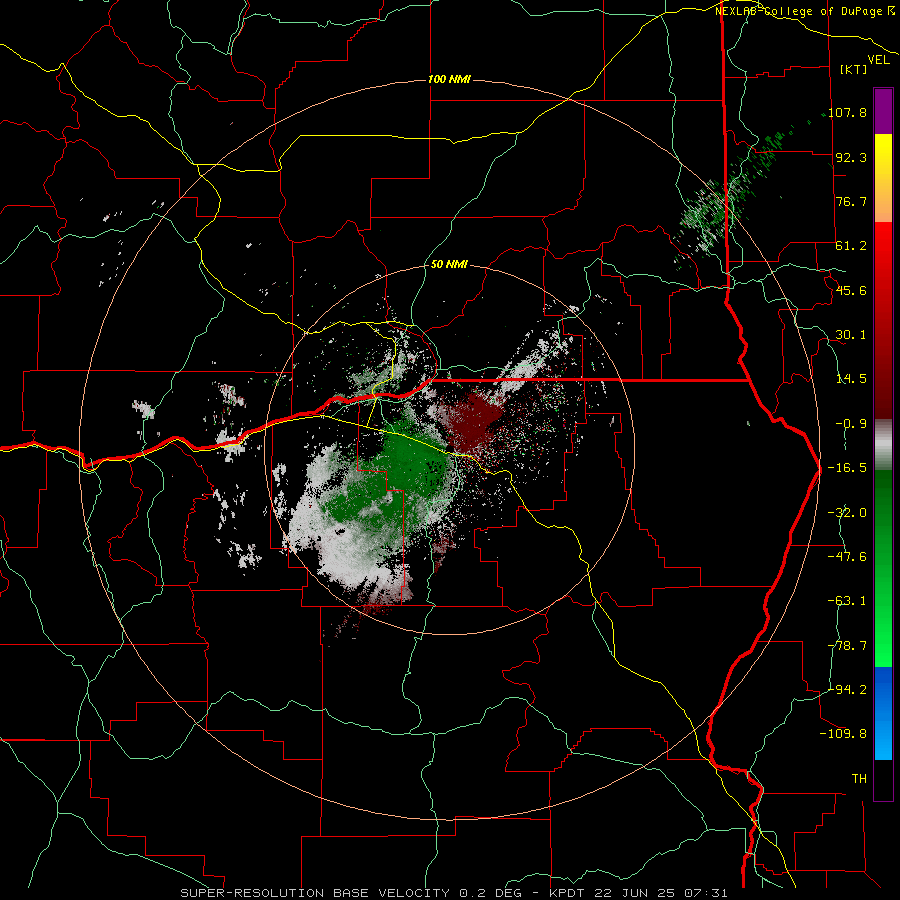Click the "50 NMI" range ring label

click(449, 265)
